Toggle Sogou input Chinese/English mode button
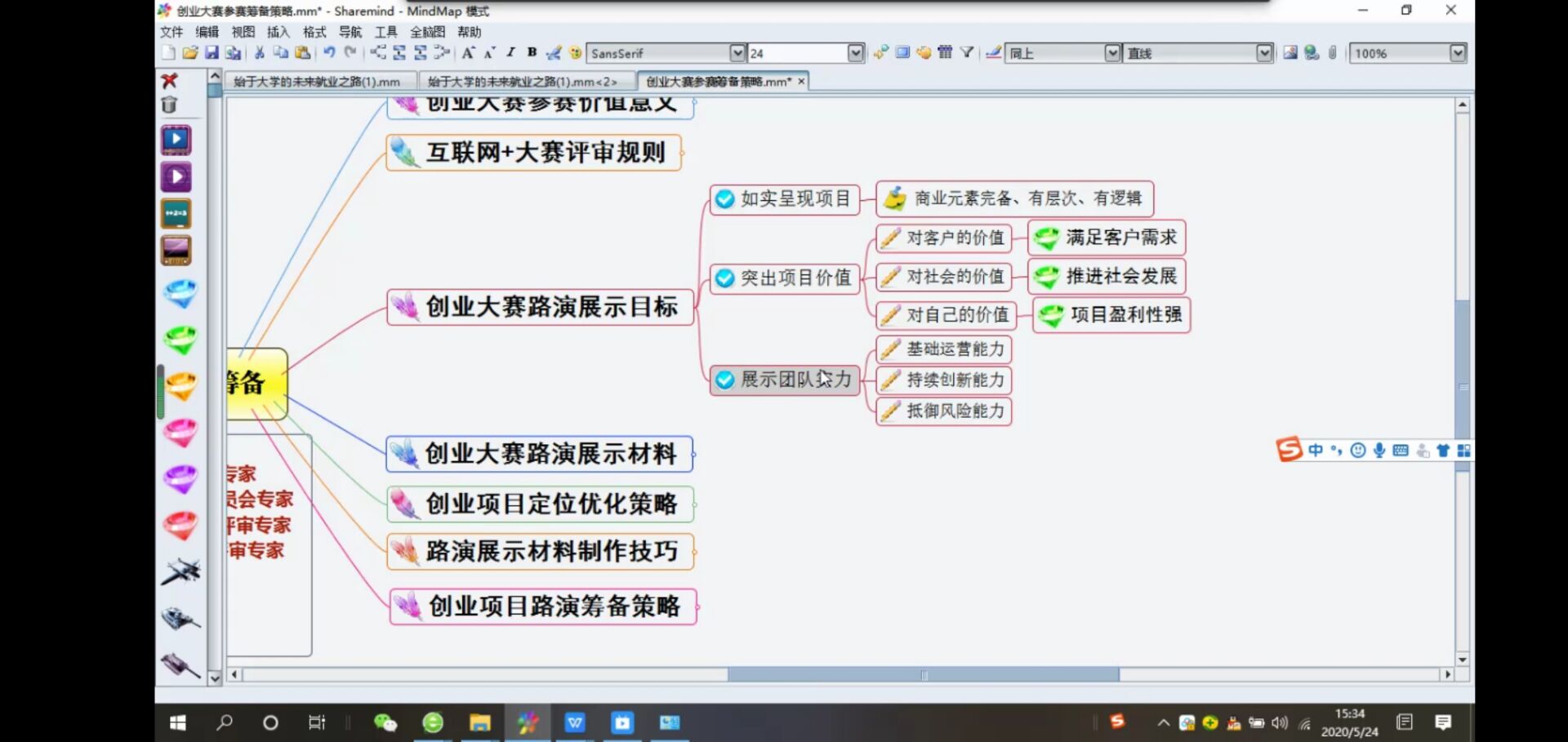 (x=1315, y=451)
